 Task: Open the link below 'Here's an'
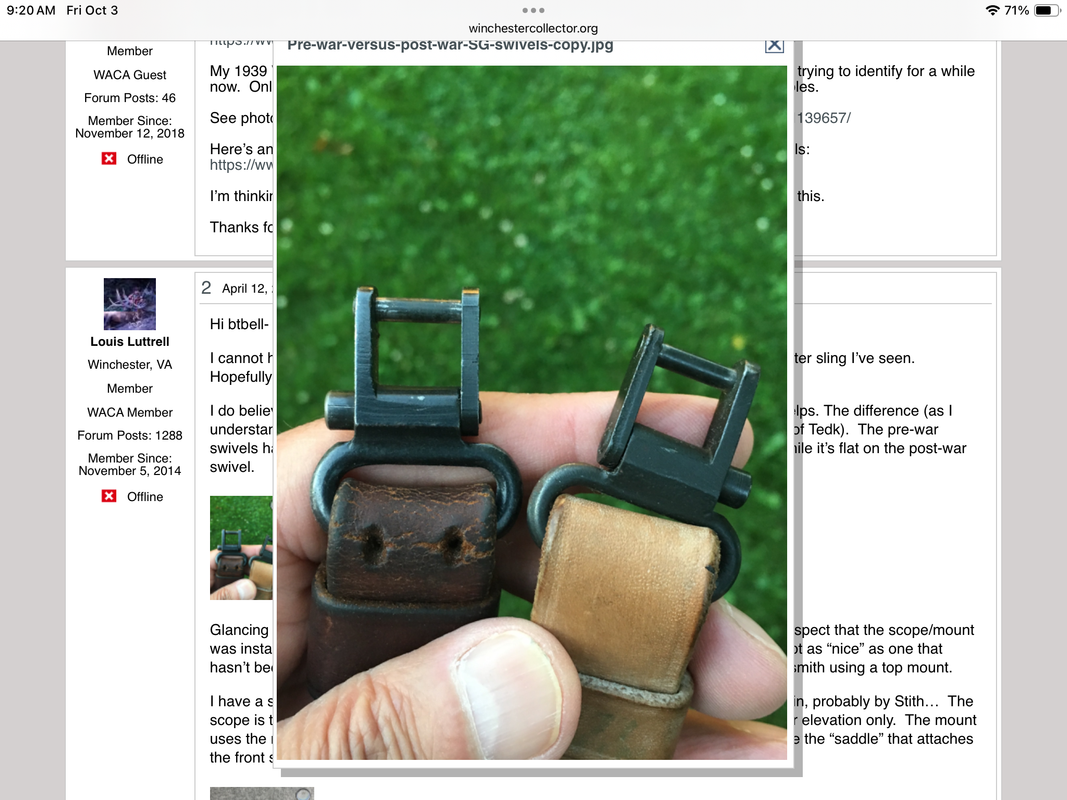[241, 165]
